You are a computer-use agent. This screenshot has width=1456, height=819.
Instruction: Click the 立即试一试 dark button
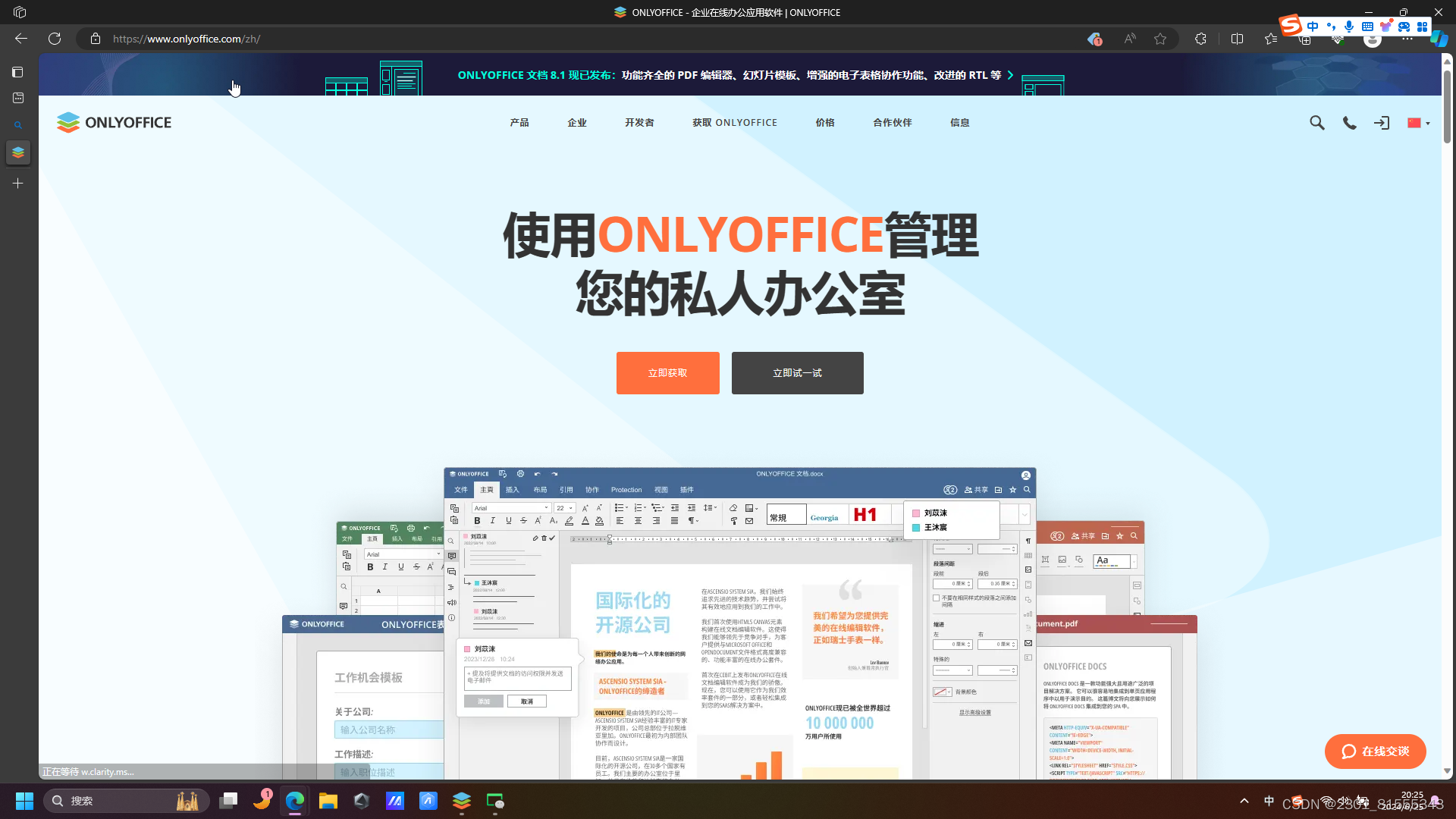tap(797, 373)
